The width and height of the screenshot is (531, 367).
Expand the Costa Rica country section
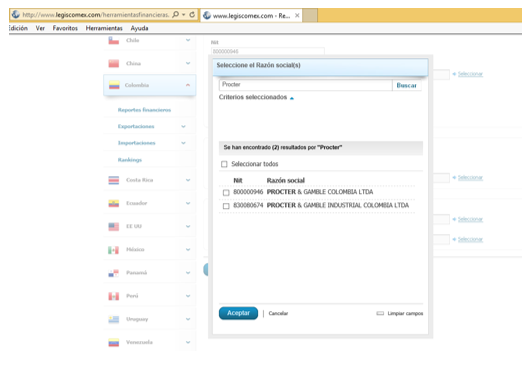(188, 180)
